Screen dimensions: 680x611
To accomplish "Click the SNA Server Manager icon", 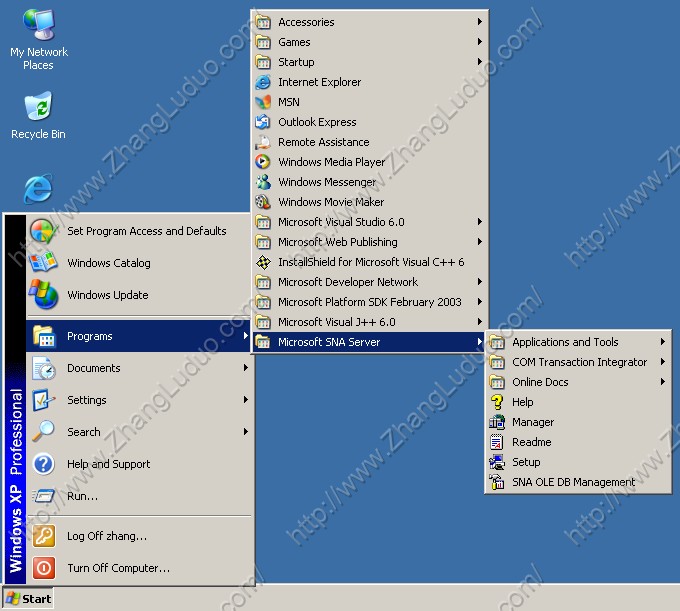I will 497,422.
